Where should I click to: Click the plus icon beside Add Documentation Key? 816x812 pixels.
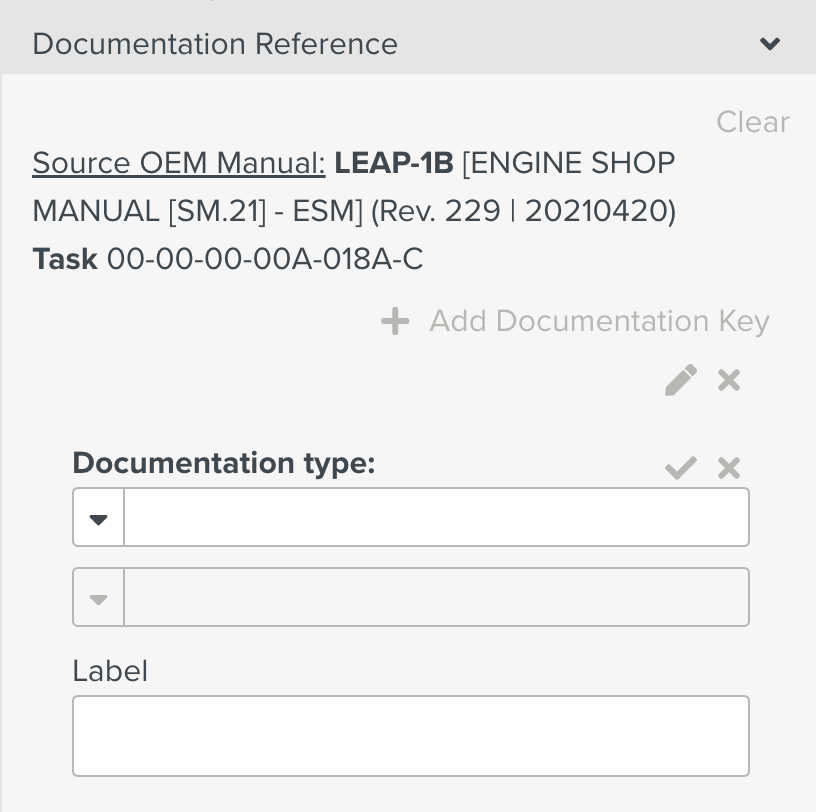point(395,321)
